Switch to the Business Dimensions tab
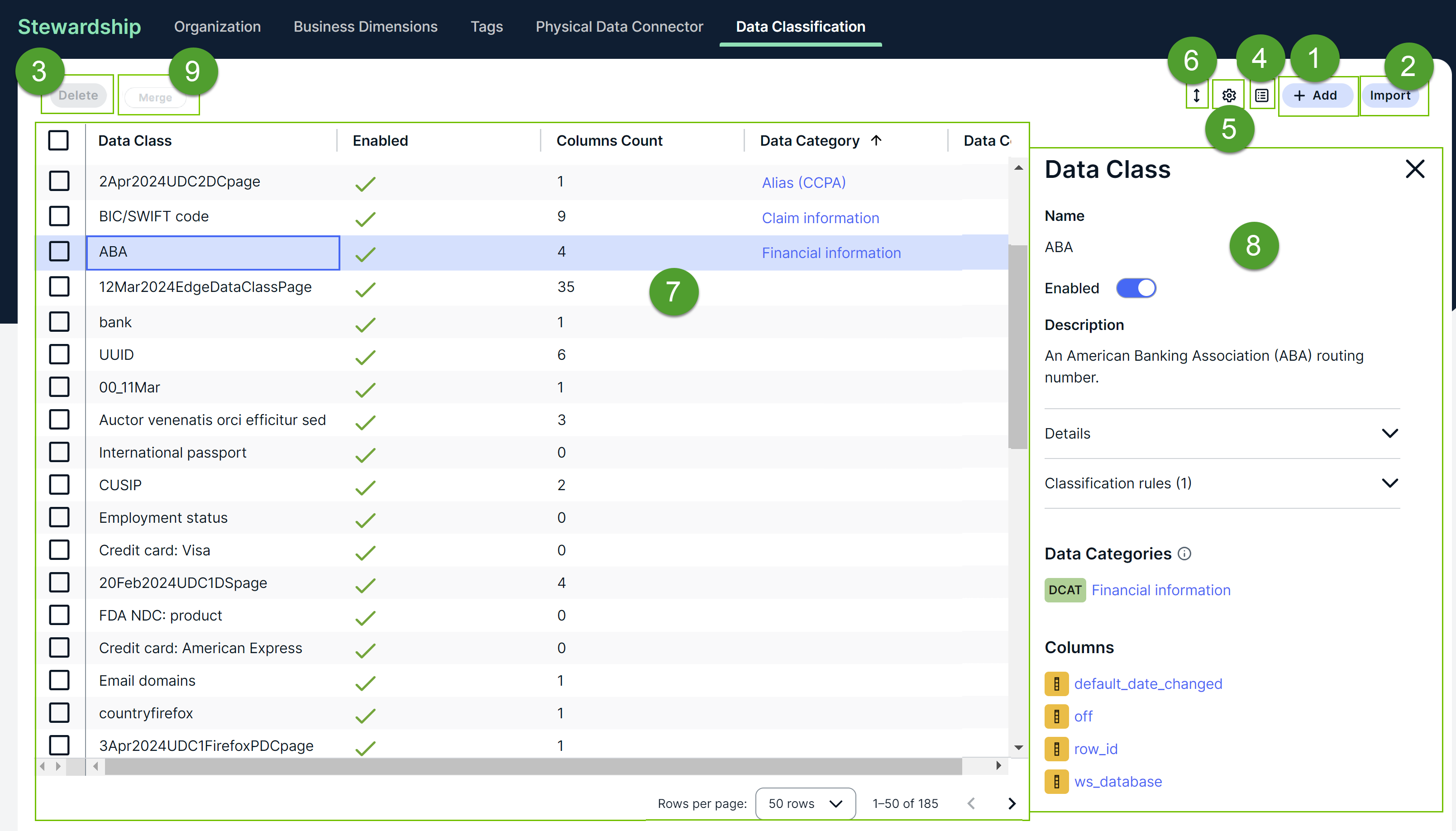The height and width of the screenshot is (831, 1456). [x=365, y=27]
